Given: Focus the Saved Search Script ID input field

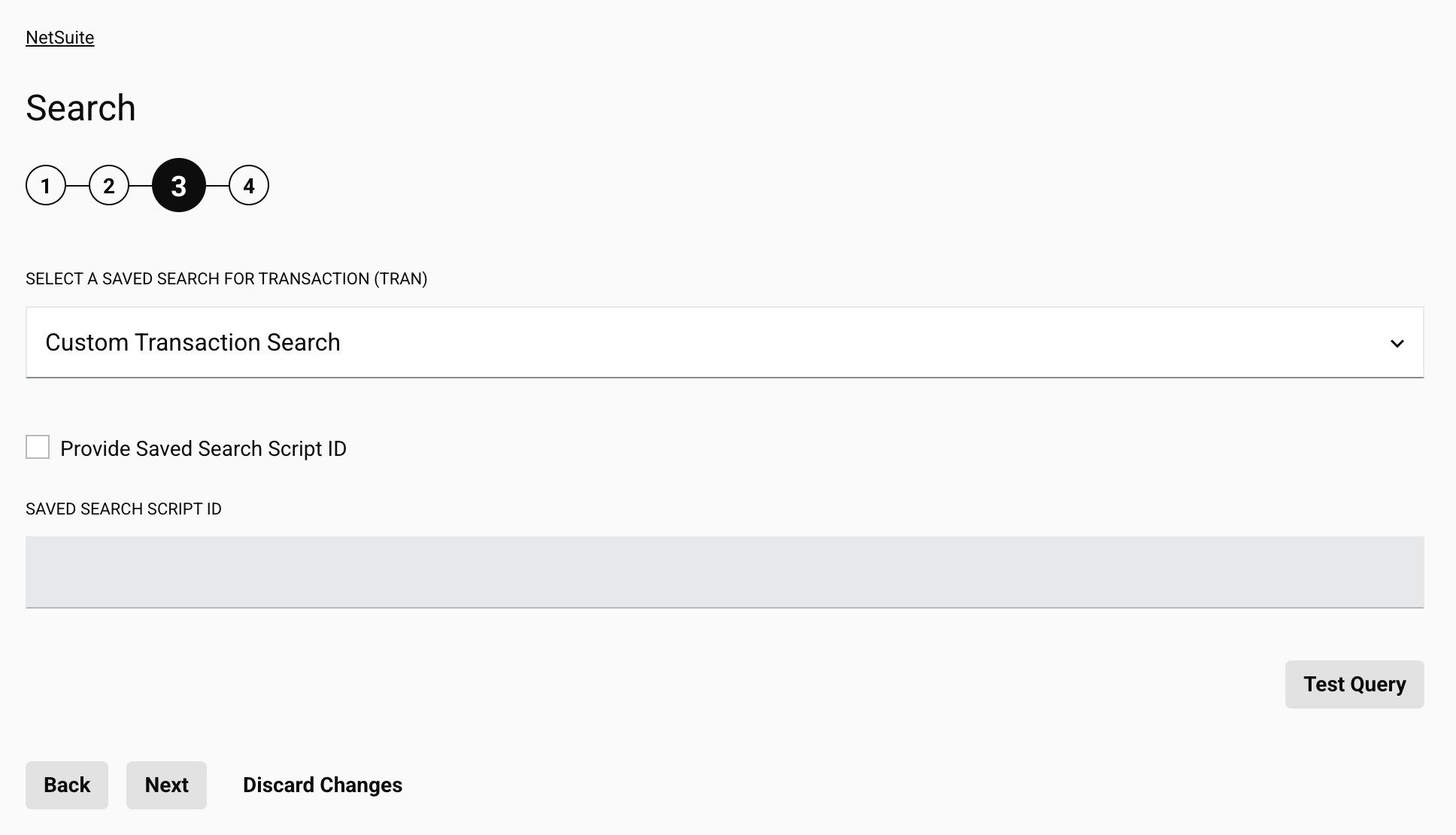Looking at the screenshot, I should click(724, 572).
